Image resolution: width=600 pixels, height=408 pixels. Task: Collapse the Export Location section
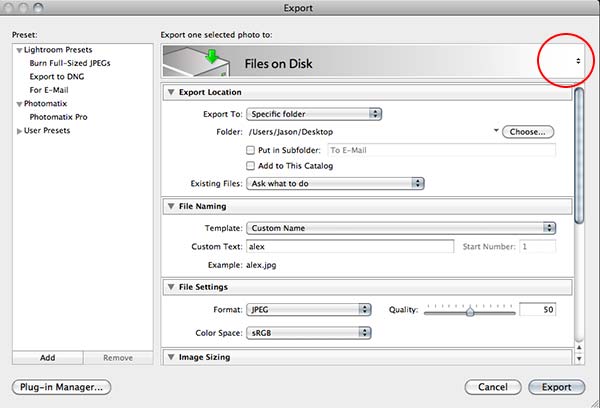click(171, 92)
